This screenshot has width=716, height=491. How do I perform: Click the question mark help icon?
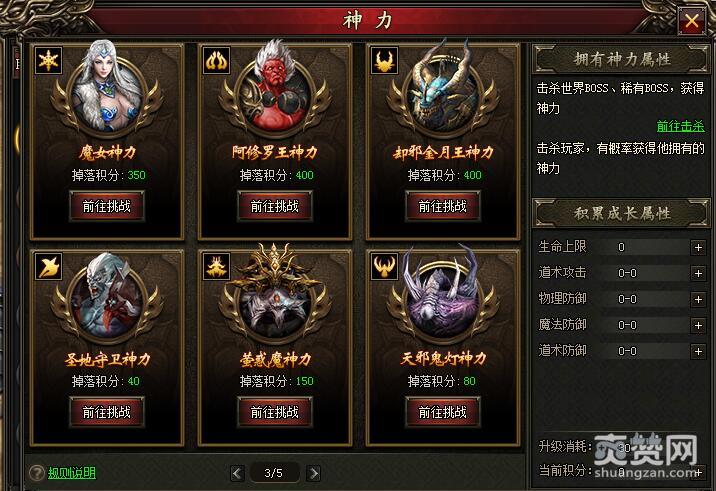coord(37,473)
